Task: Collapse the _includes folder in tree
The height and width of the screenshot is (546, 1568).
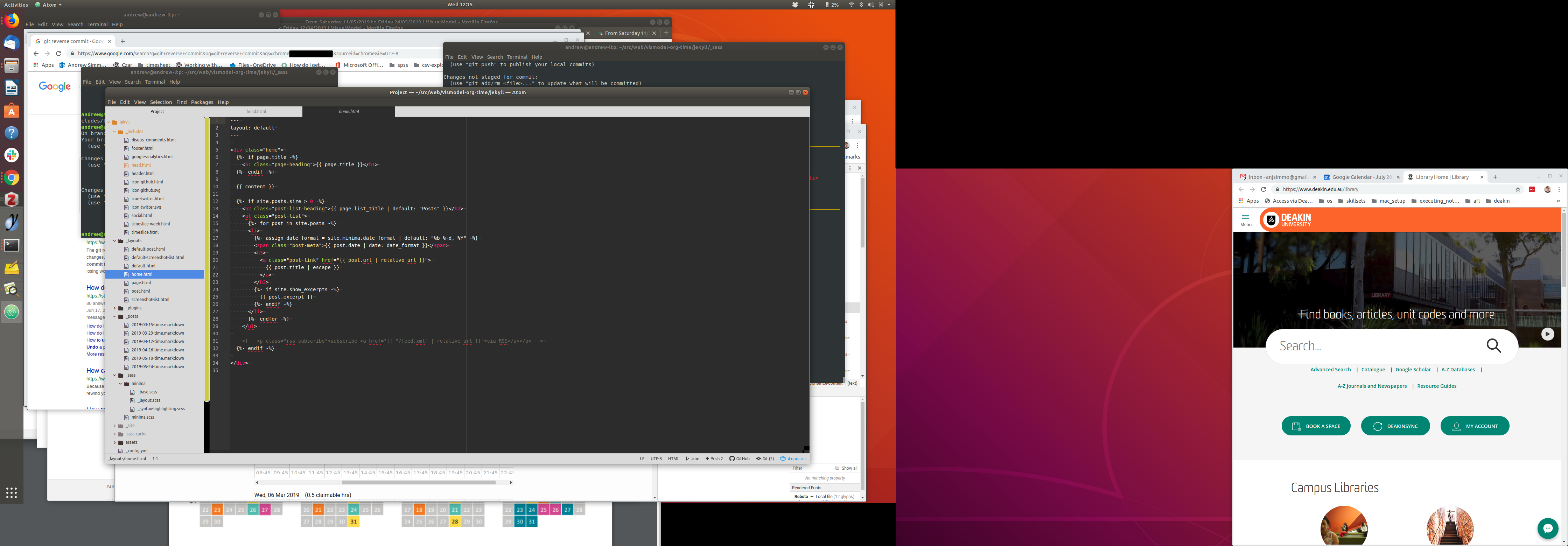Action: coord(114,132)
